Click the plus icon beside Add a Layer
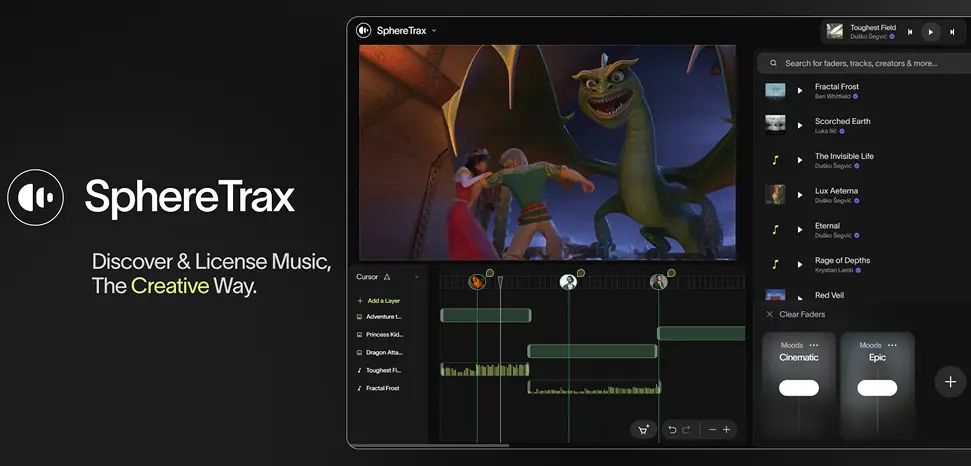The height and width of the screenshot is (466, 971). pos(360,301)
